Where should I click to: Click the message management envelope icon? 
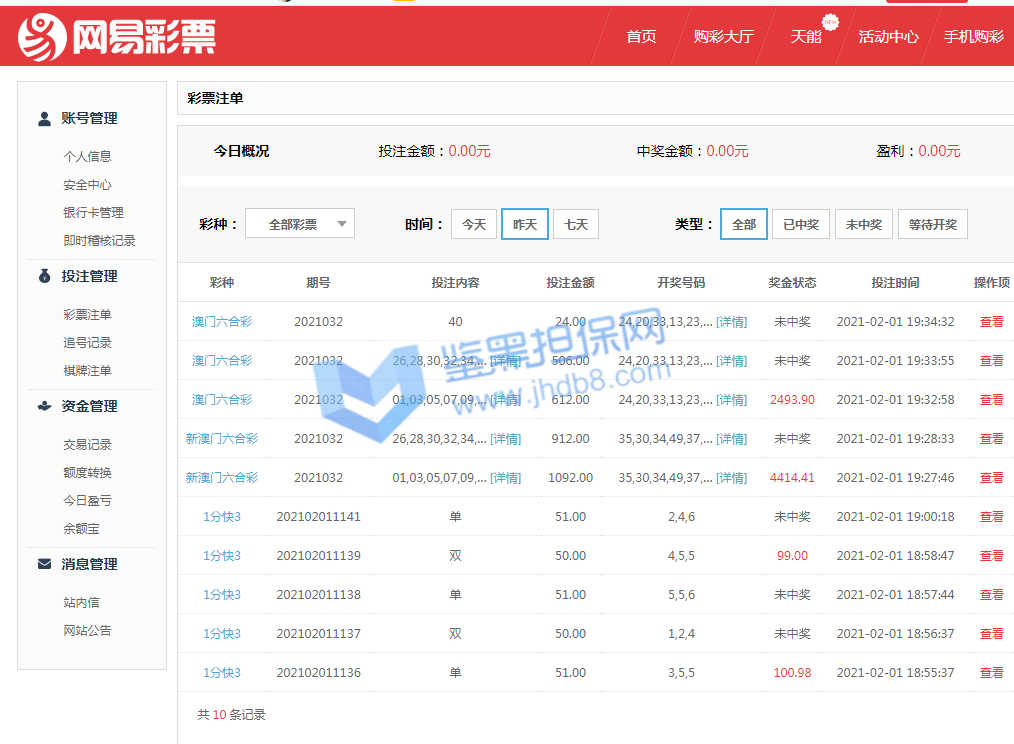coord(44,564)
